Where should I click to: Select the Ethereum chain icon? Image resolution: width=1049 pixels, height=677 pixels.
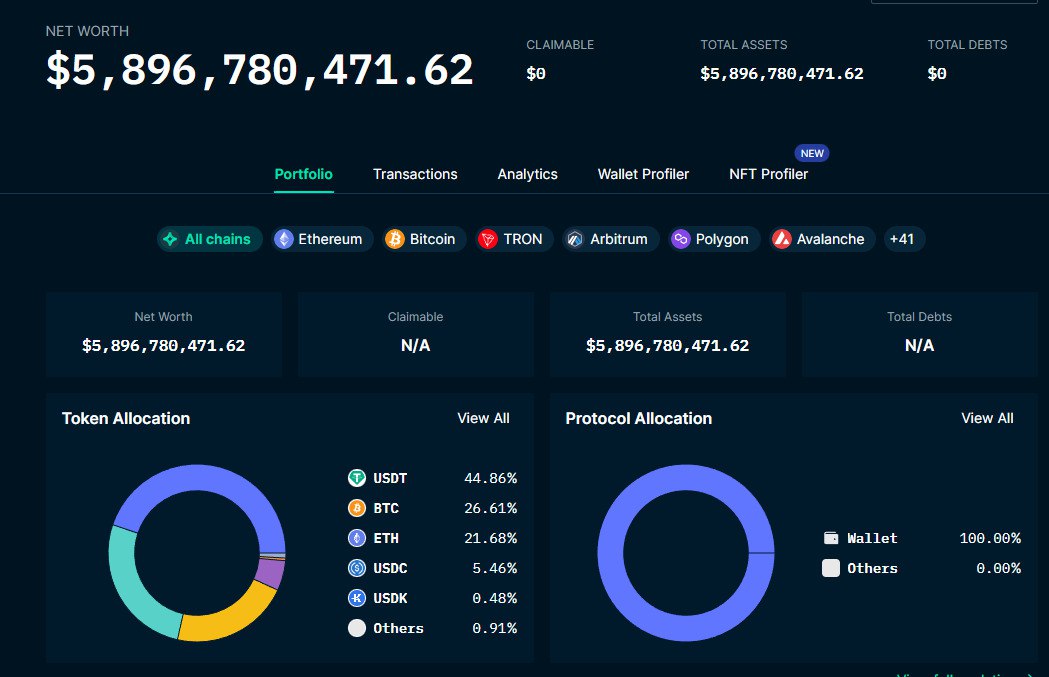click(284, 239)
